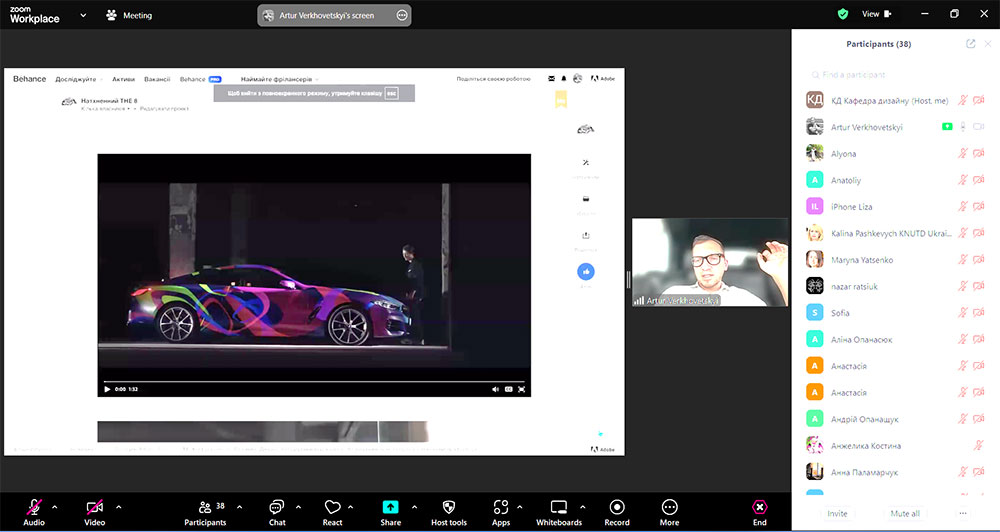Toggle microphone for nazar ratsiuk
Image resolution: width=1000 pixels, height=532 pixels.
pos(963,286)
